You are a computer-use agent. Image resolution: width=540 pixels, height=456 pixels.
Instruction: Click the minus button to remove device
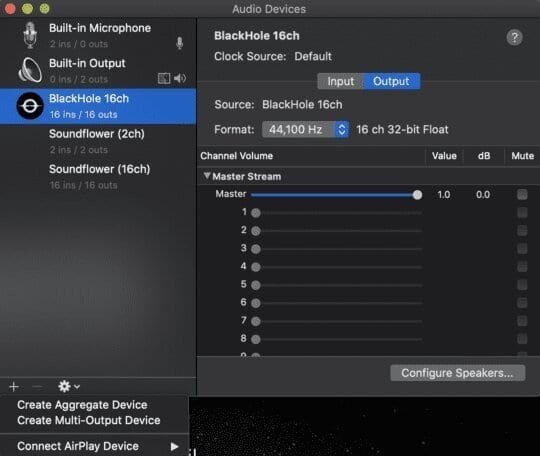pos(37,387)
